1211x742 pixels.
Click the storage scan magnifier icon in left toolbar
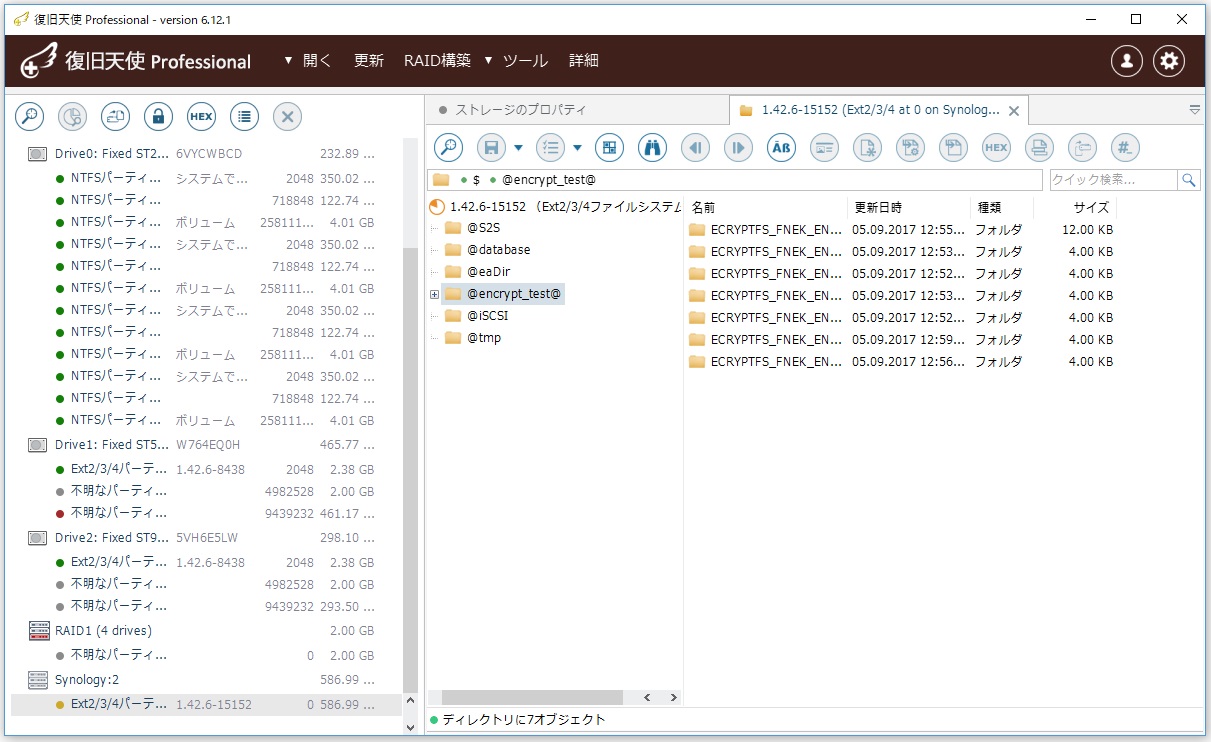click(x=29, y=117)
